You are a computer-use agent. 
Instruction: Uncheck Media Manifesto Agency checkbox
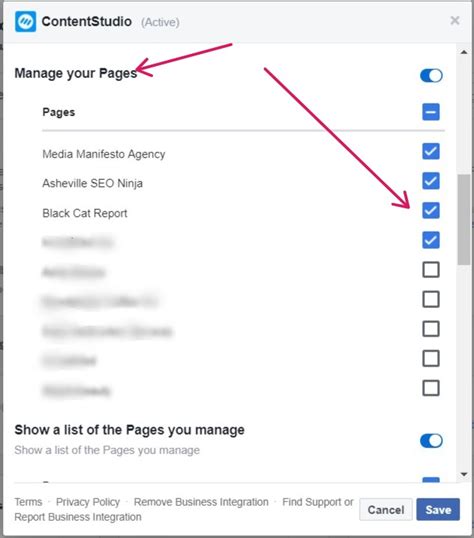(x=431, y=151)
